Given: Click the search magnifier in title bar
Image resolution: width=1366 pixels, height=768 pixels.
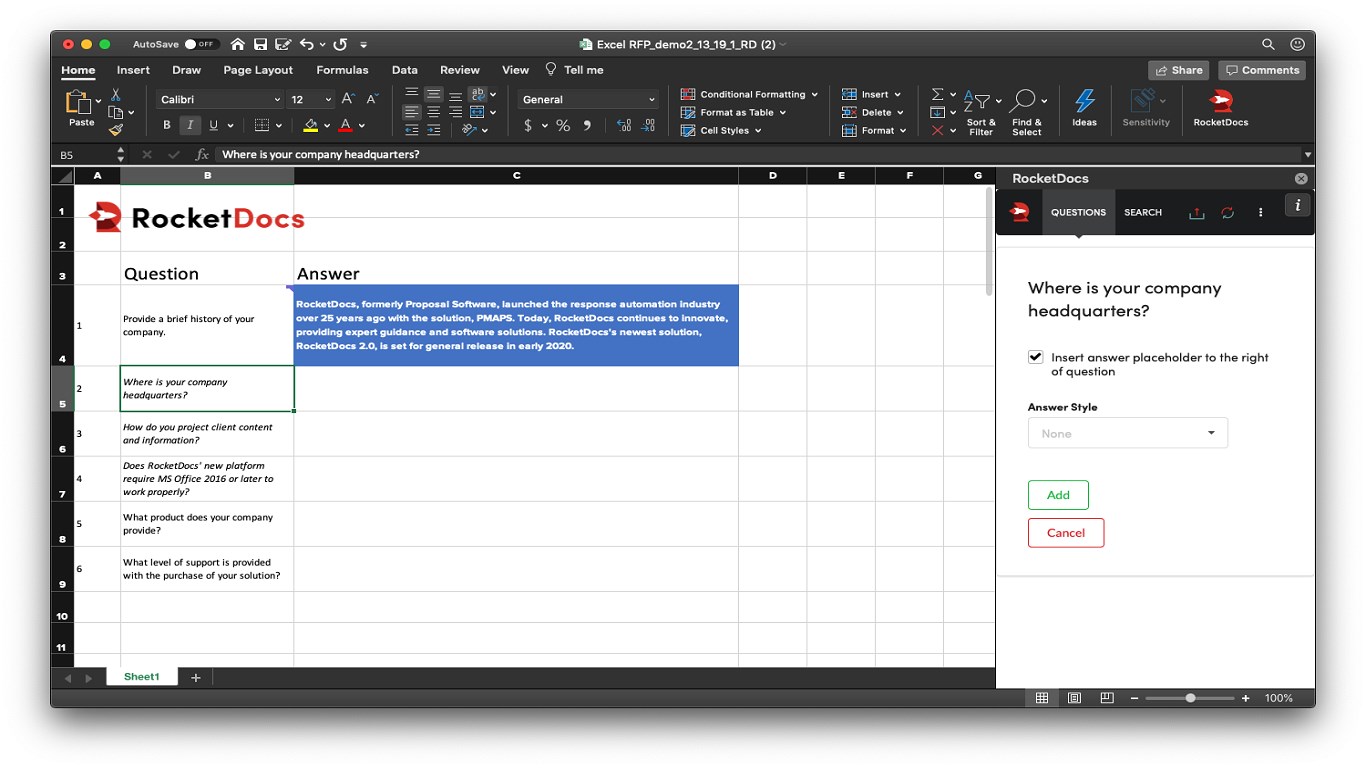Looking at the screenshot, I should tap(1268, 44).
